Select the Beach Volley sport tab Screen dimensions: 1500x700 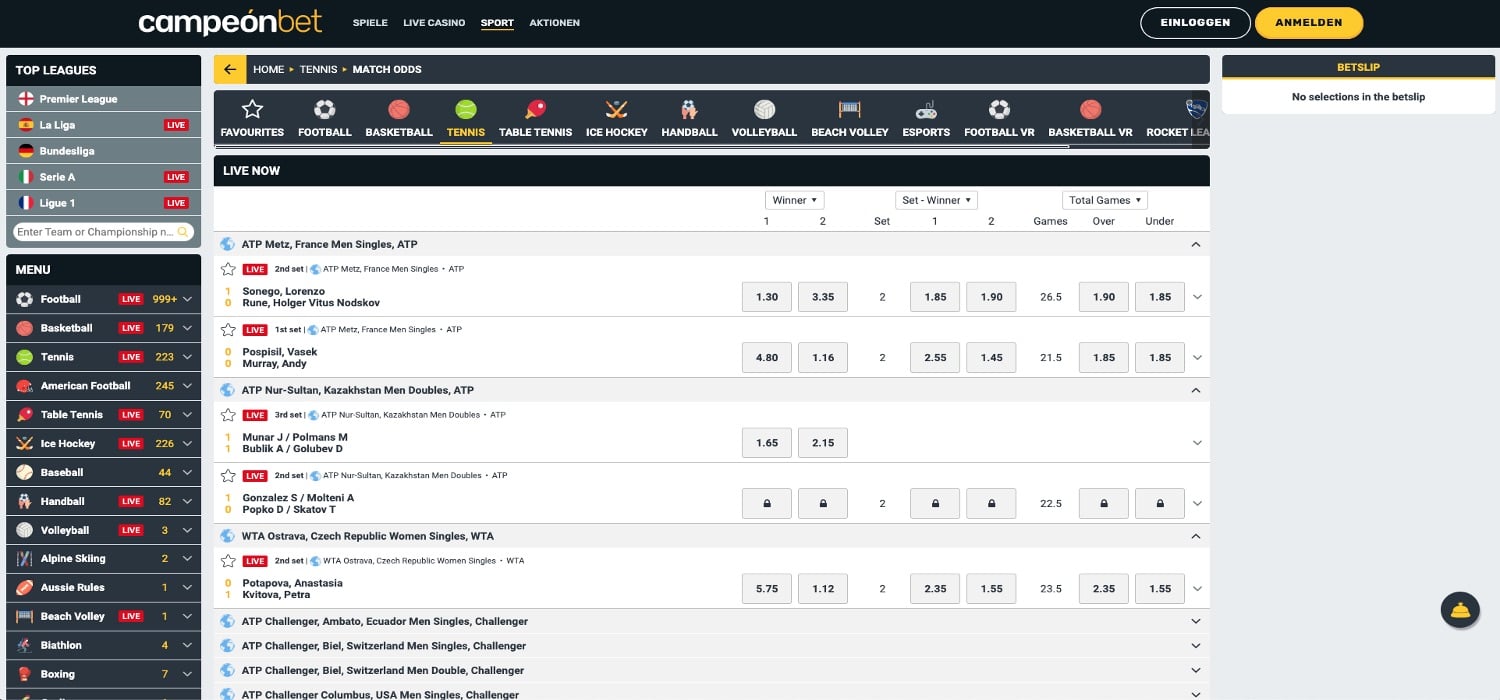point(850,118)
